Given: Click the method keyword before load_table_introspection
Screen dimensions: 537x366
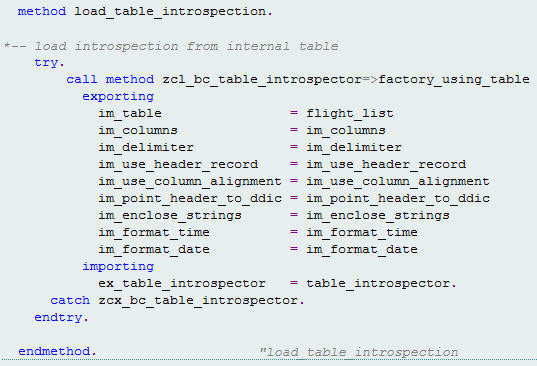Looking at the screenshot, I should tap(42, 11).
